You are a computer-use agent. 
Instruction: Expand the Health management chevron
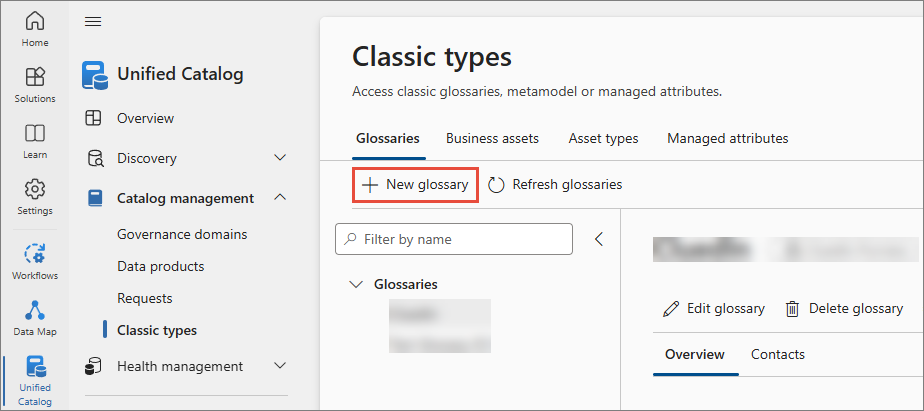click(x=280, y=366)
